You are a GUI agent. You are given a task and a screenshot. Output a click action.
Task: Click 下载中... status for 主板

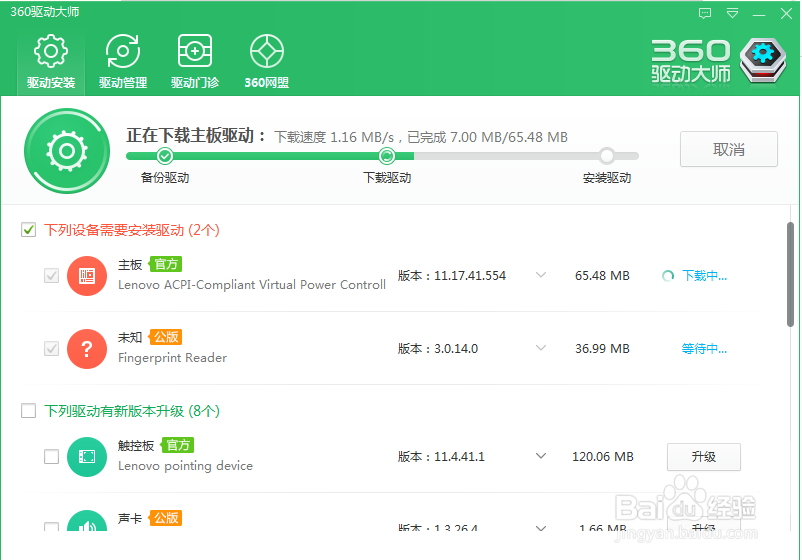704,276
